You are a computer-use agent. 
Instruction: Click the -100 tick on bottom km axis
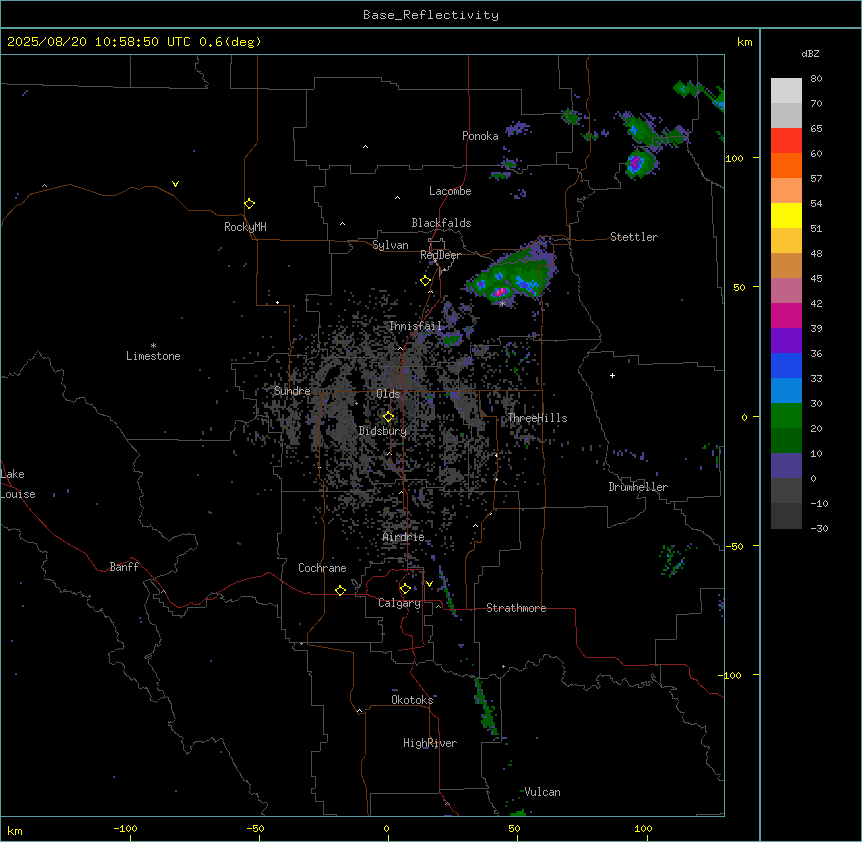coord(126,828)
